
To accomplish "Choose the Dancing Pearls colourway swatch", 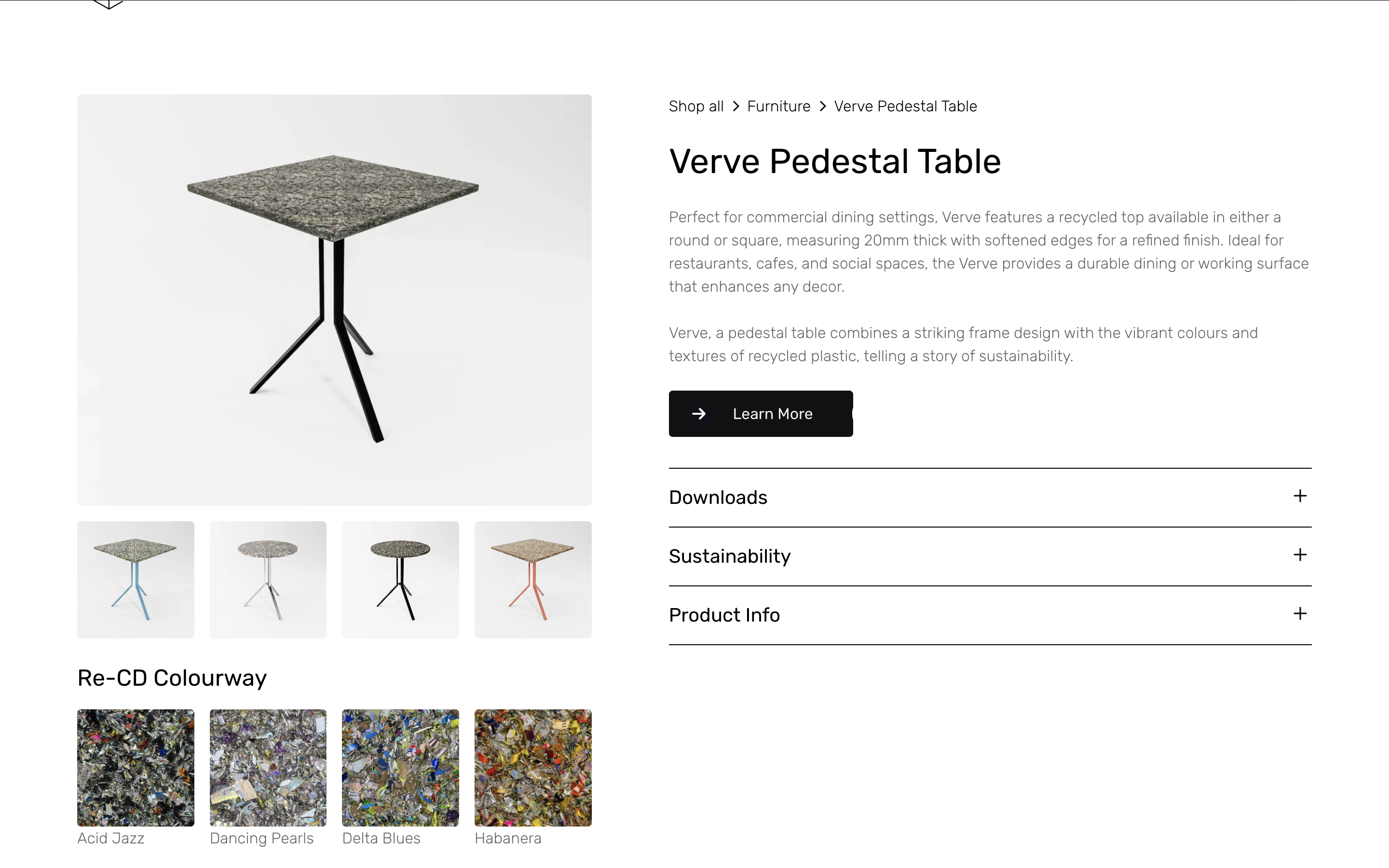I will pos(268,768).
